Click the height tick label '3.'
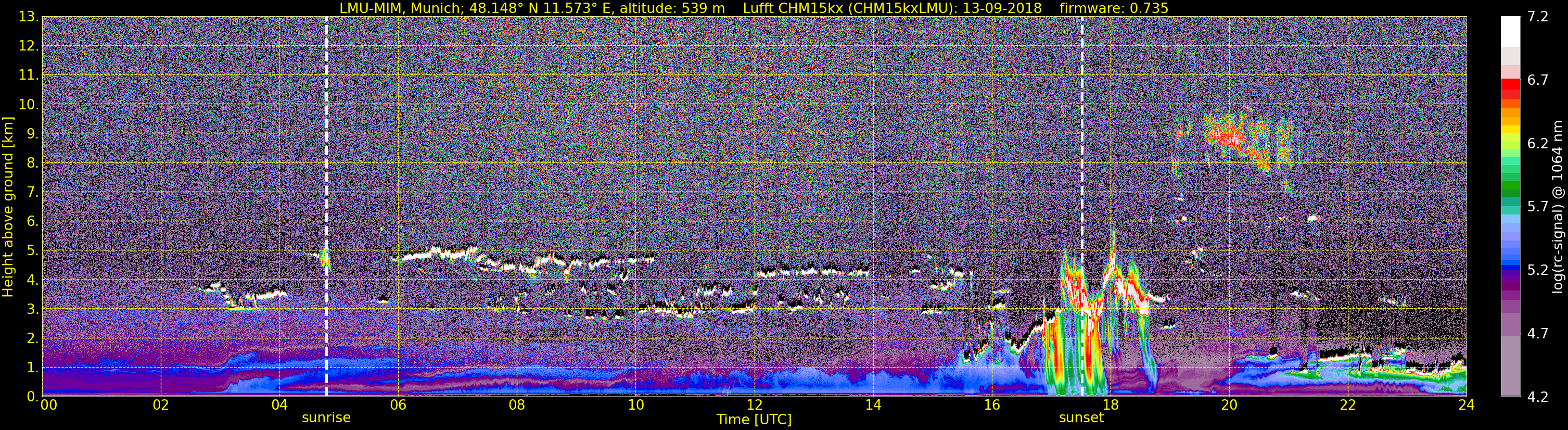Image resolution: width=1568 pixels, height=430 pixels. (x=32, y=309)
